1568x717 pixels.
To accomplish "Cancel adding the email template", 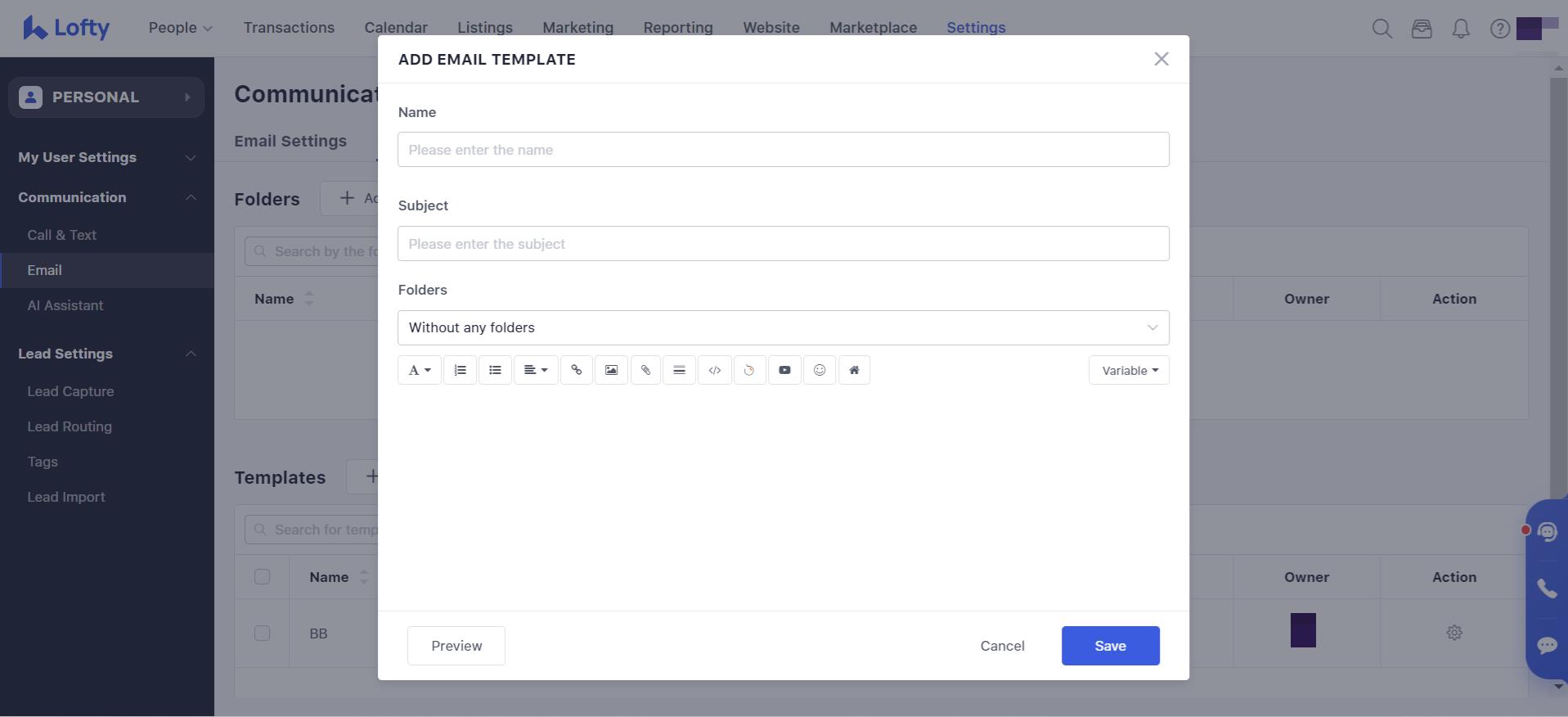I will (x=1003, y=646).
